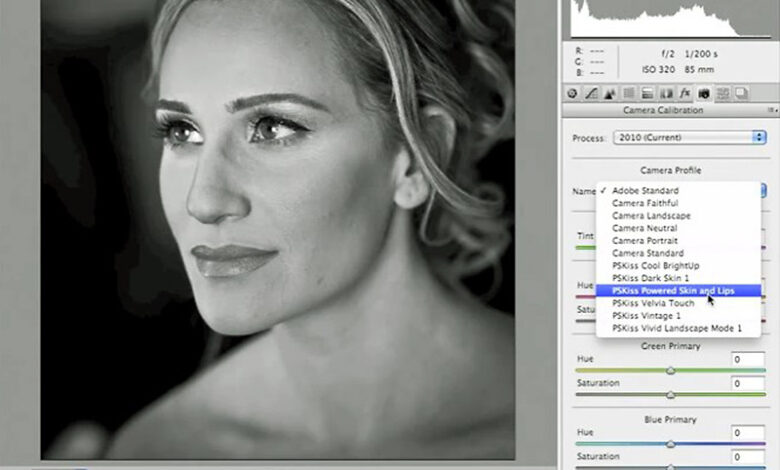Click the Blue Primary Hue slider handle
Viewport: 780px width, 470px height.
pos(671,444)
